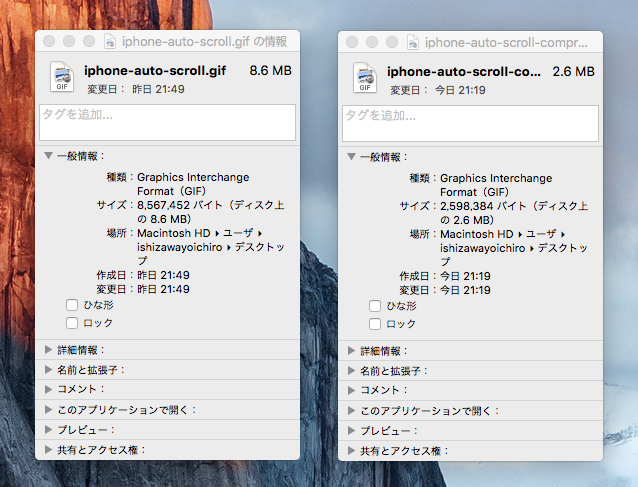Click the 場所 path in the 2.6 MB file window

(x=514, y=247)
